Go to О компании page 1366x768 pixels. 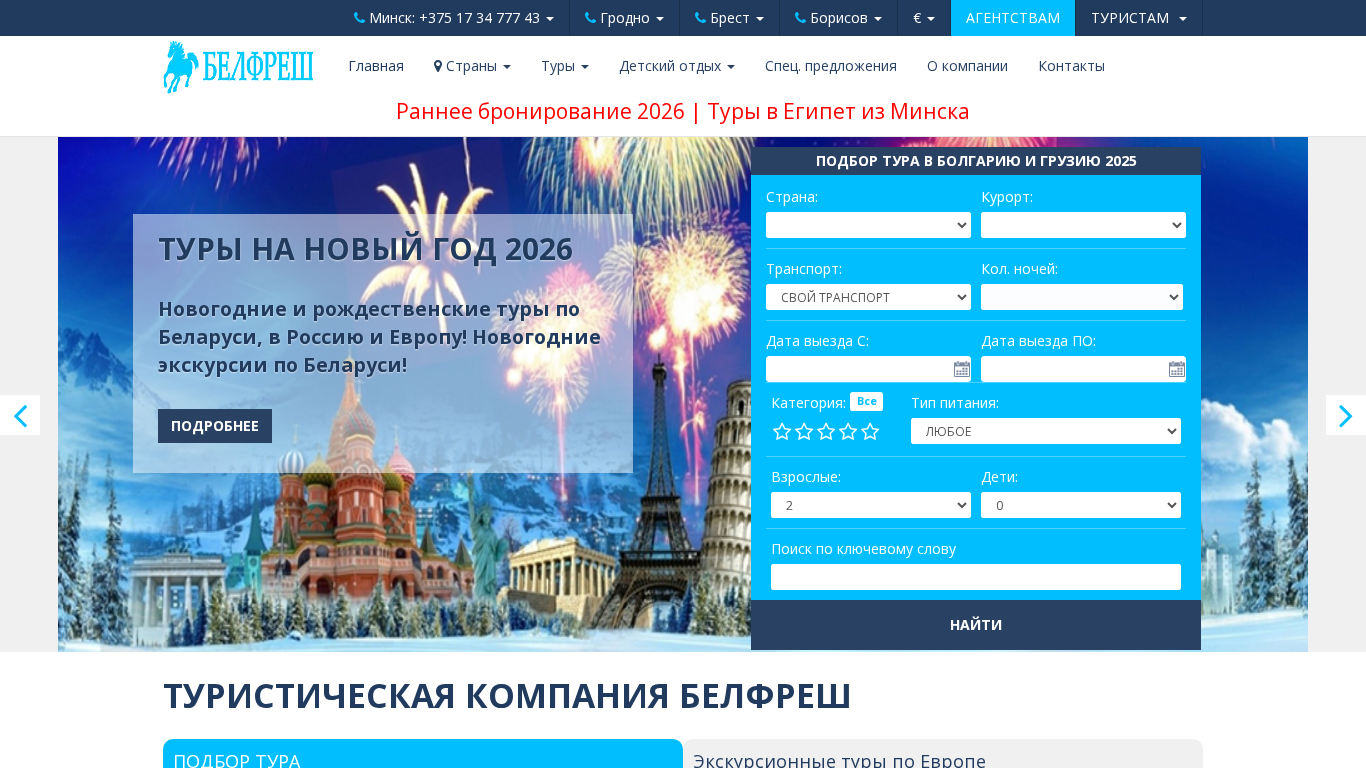[x=967, y=66]
